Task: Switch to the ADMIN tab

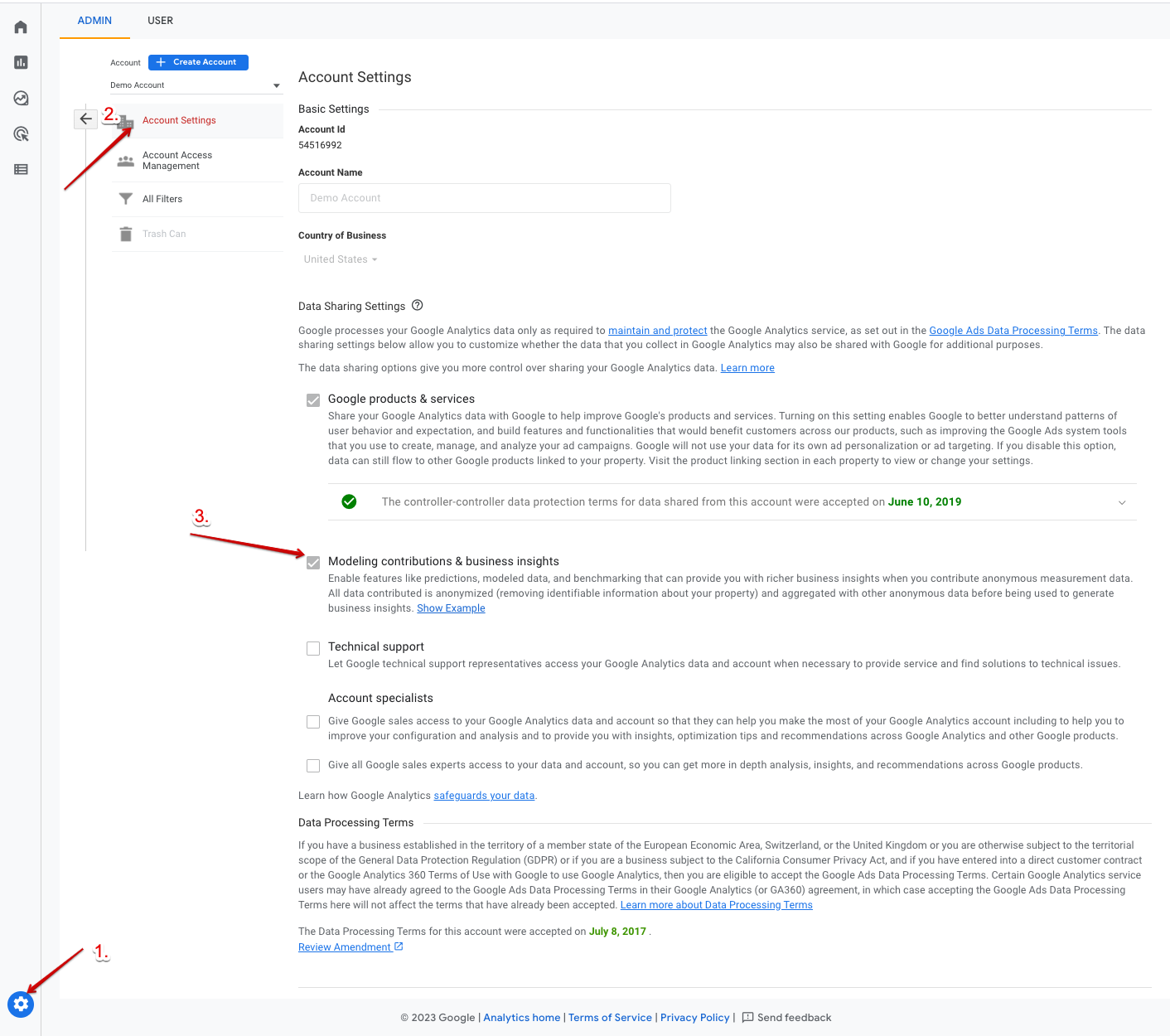Action: click(94, 21)
